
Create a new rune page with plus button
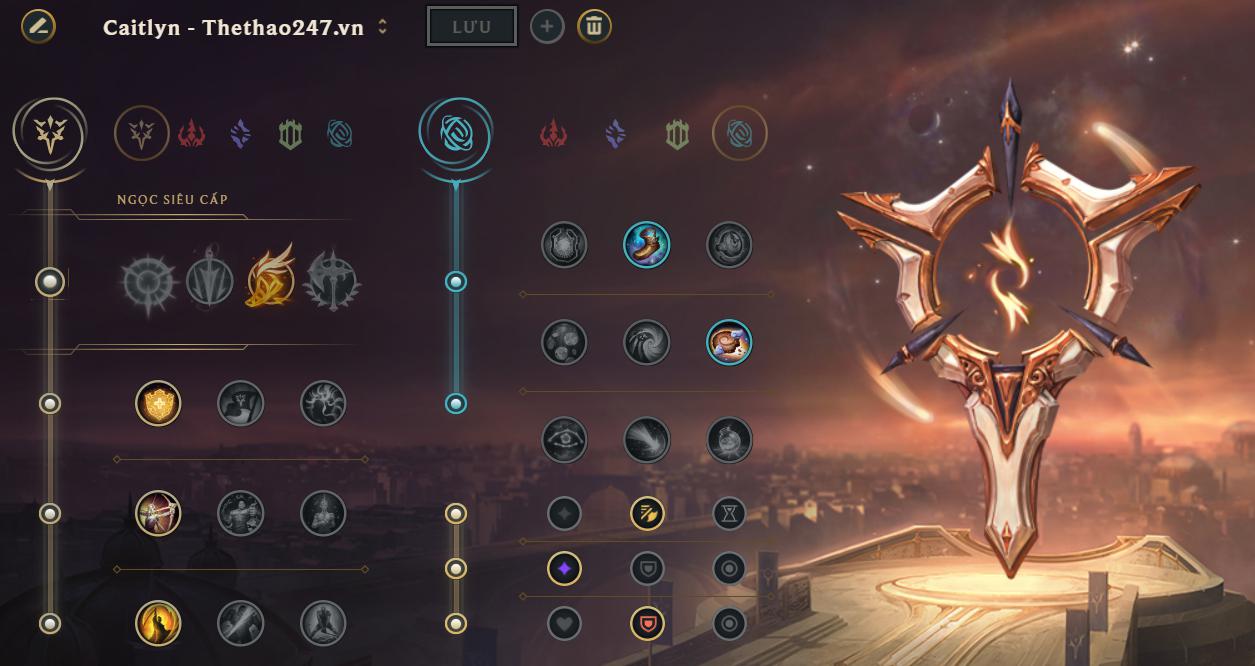(546, 27)
